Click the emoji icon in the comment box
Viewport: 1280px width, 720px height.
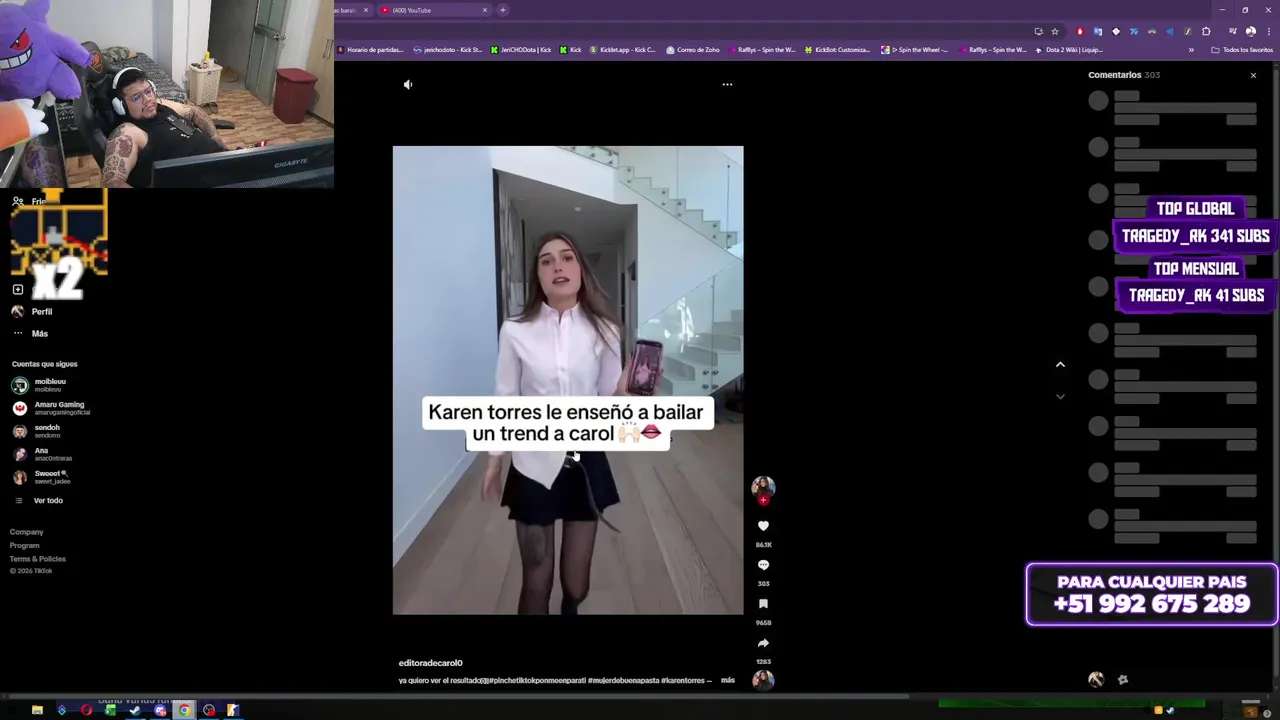pyautogui.click(x=1123, y=680)
